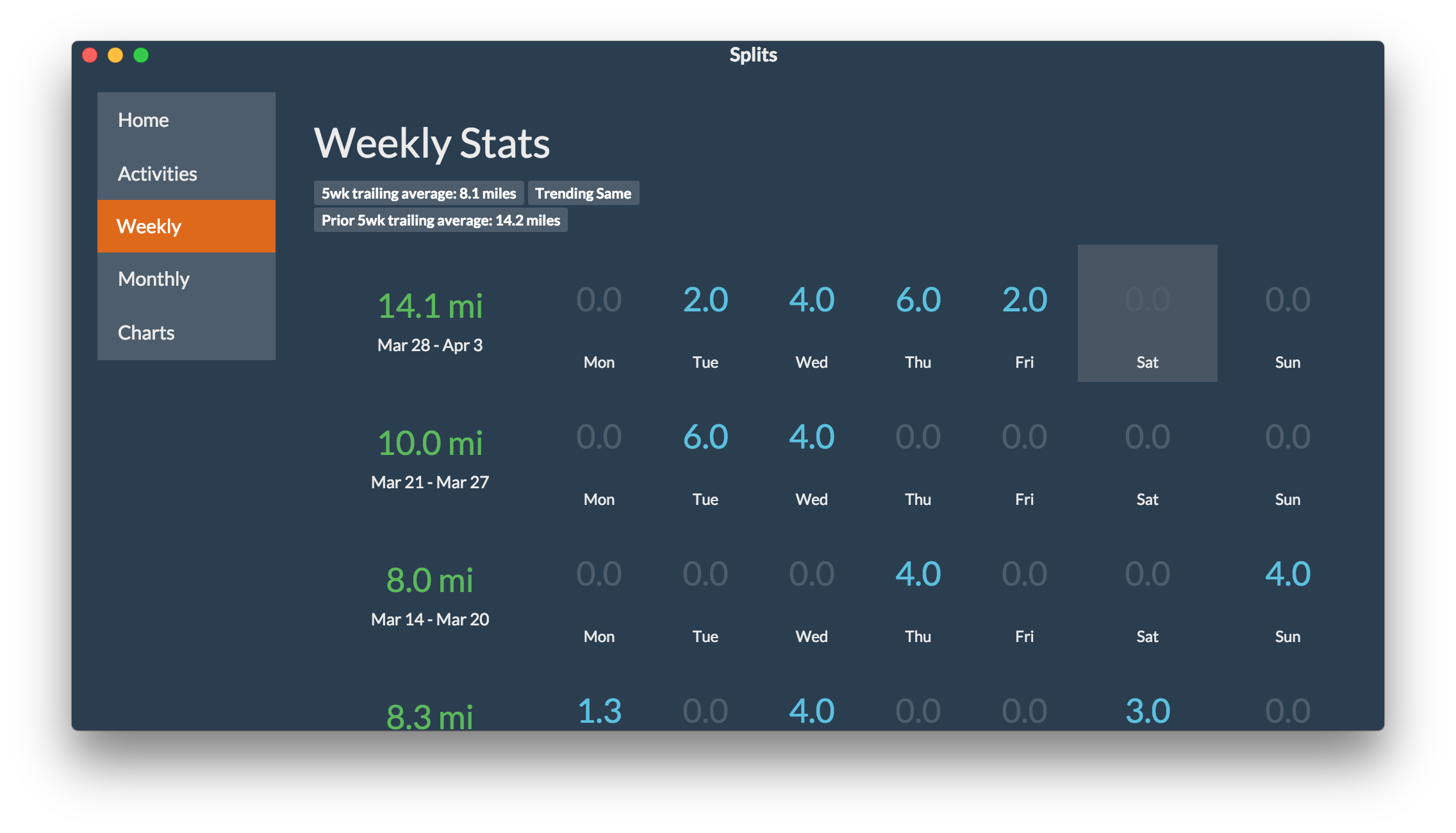Click the green zoom window button
Image resolution: width=1456 pixels, height=833 pixels.
pos(141,55)
